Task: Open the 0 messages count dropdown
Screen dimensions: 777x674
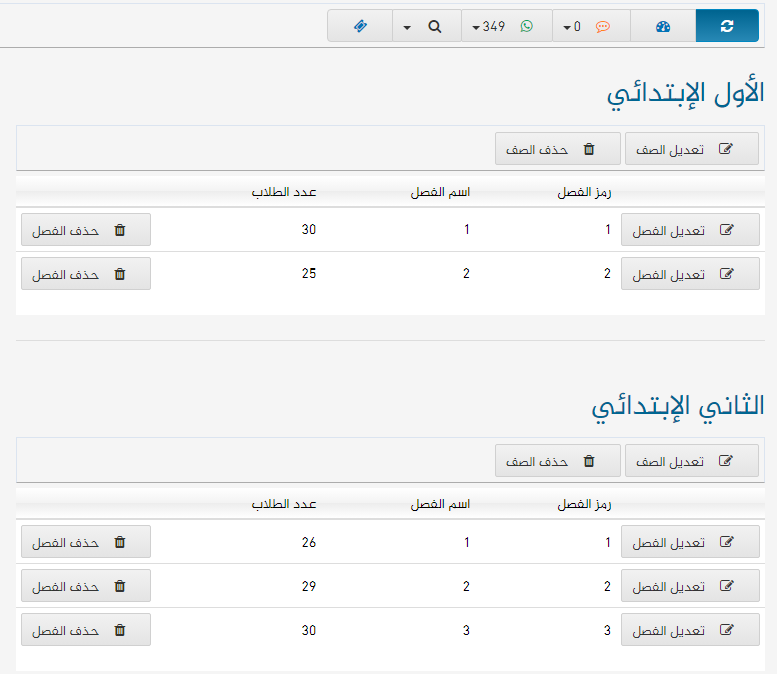Action: [x=571, y=26]
